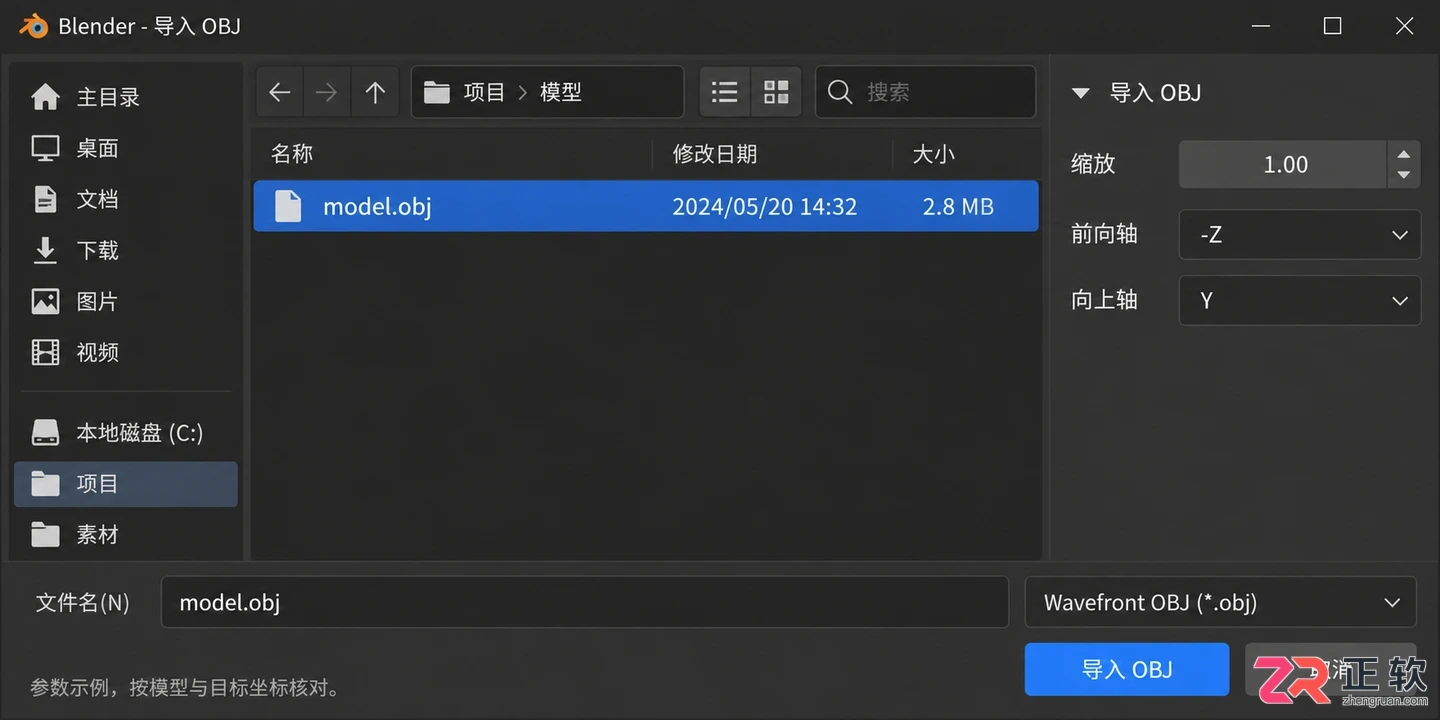1440x720 pixels.
Task: Select model.obj in the file list
Action: tap(646, 206)
